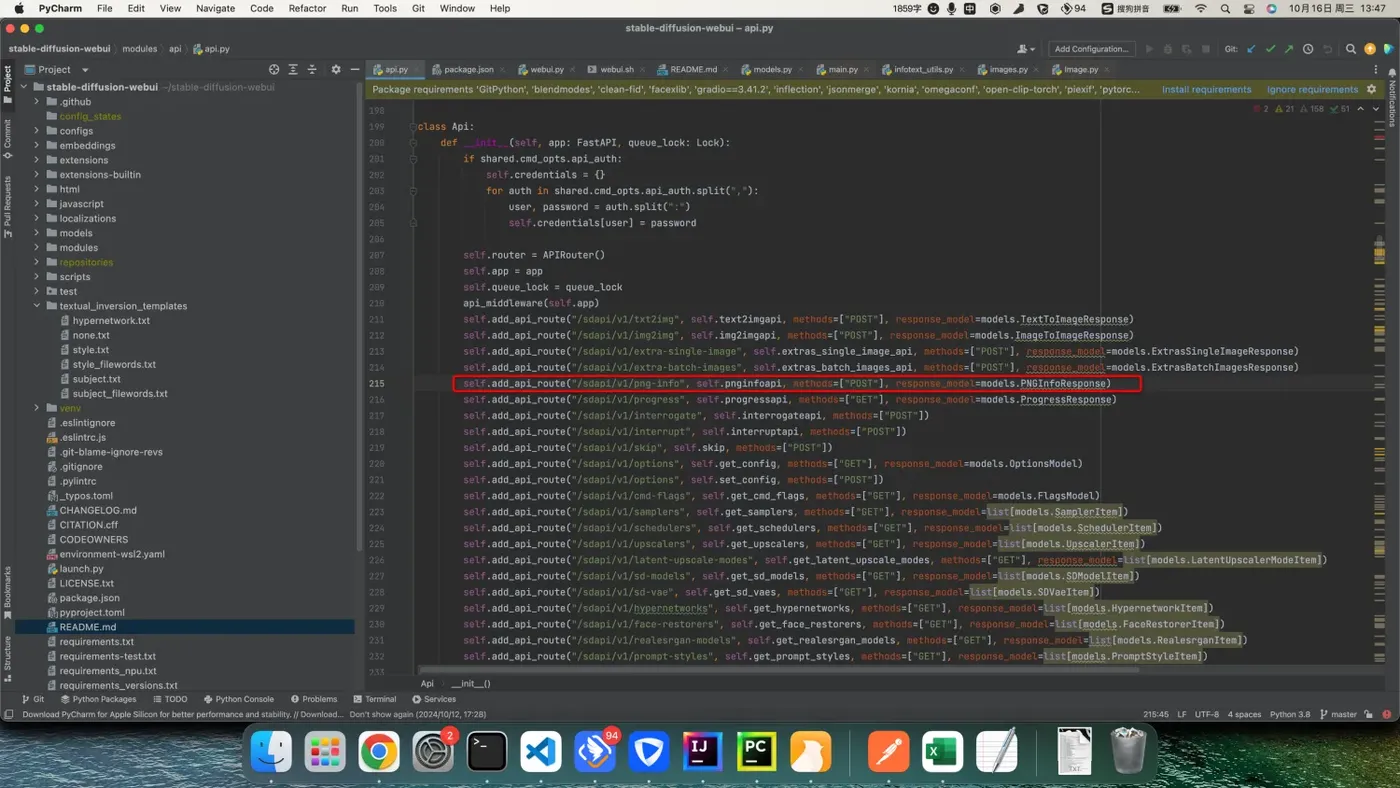Launch PyCharm from the Dock
The image size is (1400, 788).
tap(756, 751)
